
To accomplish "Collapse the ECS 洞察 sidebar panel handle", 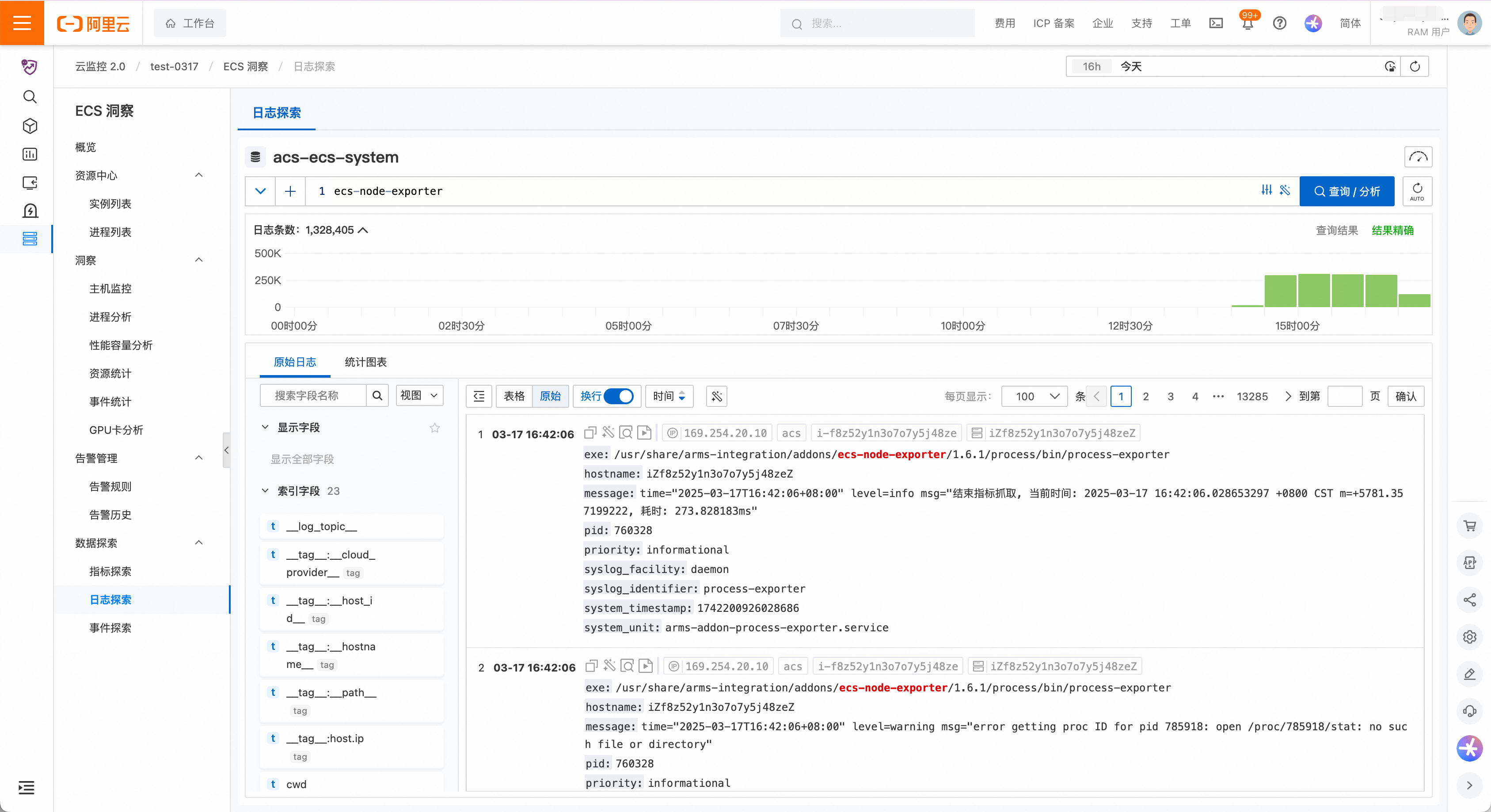I will click(x=226, y=450).
